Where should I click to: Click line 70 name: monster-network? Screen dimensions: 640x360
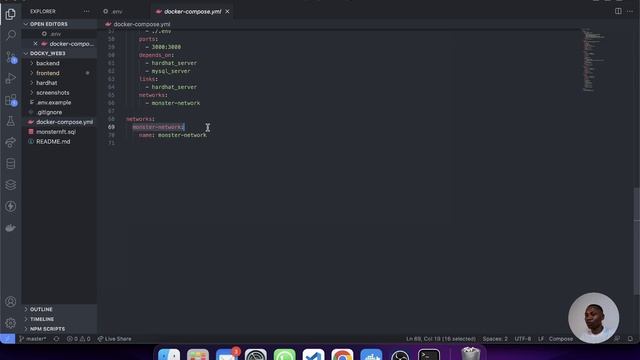[173, 135]
